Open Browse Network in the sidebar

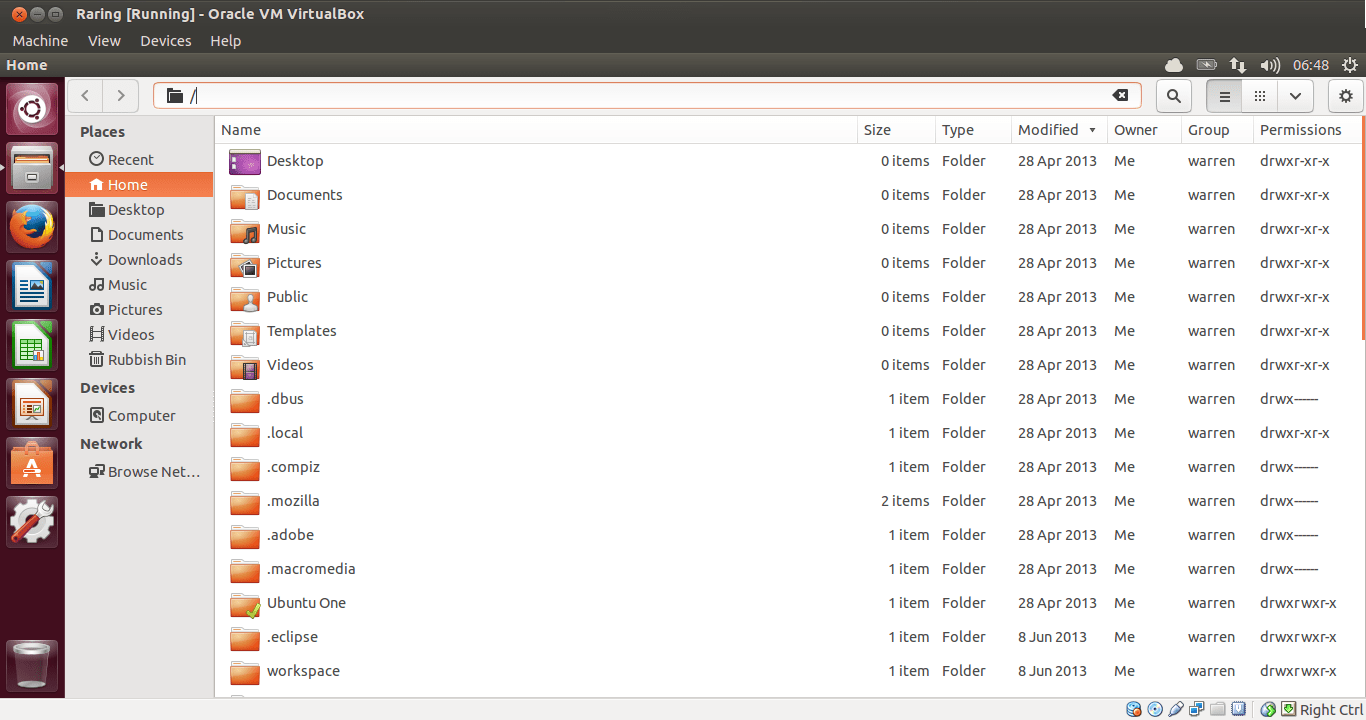click(x=139, y=472)
